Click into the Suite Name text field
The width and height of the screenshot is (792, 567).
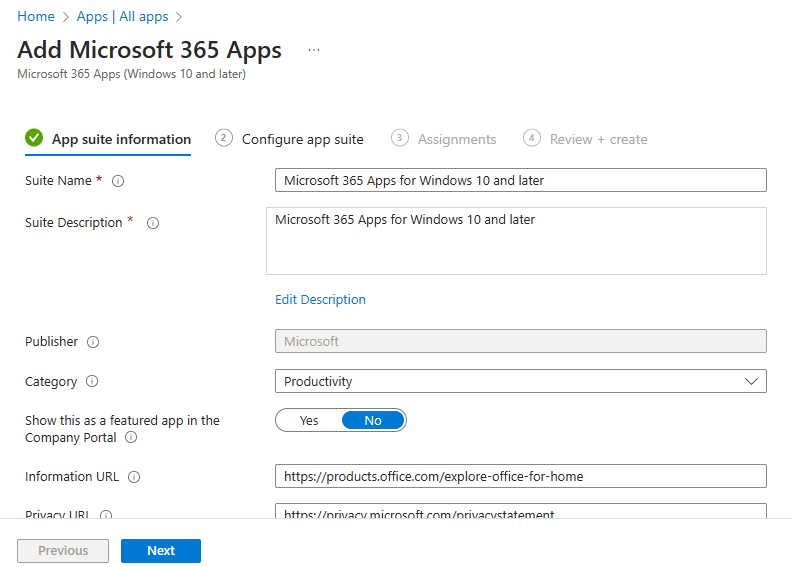pos(520,181)
